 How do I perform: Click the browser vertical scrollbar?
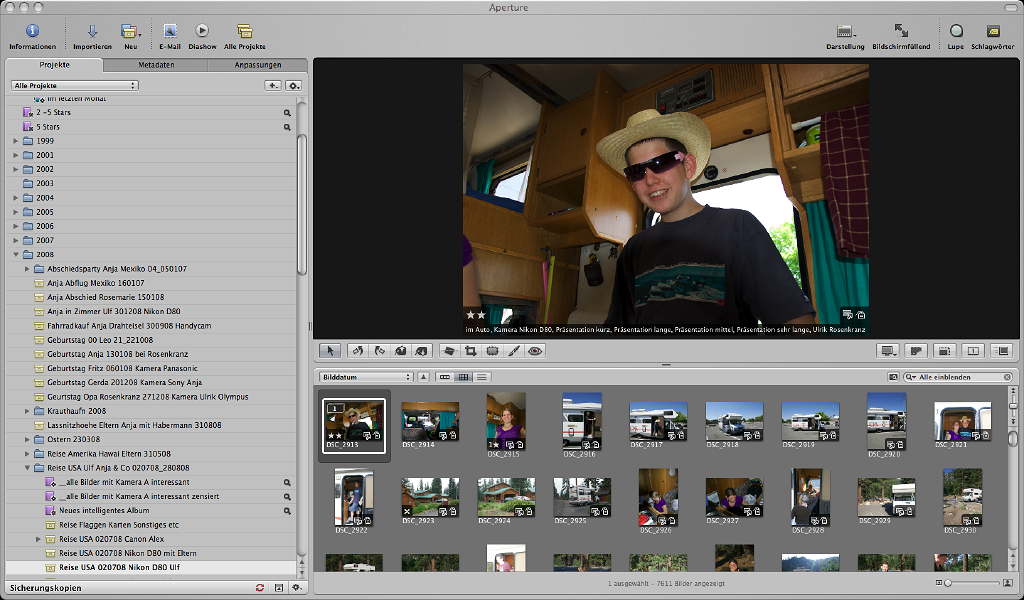[x=1014, y=439]
